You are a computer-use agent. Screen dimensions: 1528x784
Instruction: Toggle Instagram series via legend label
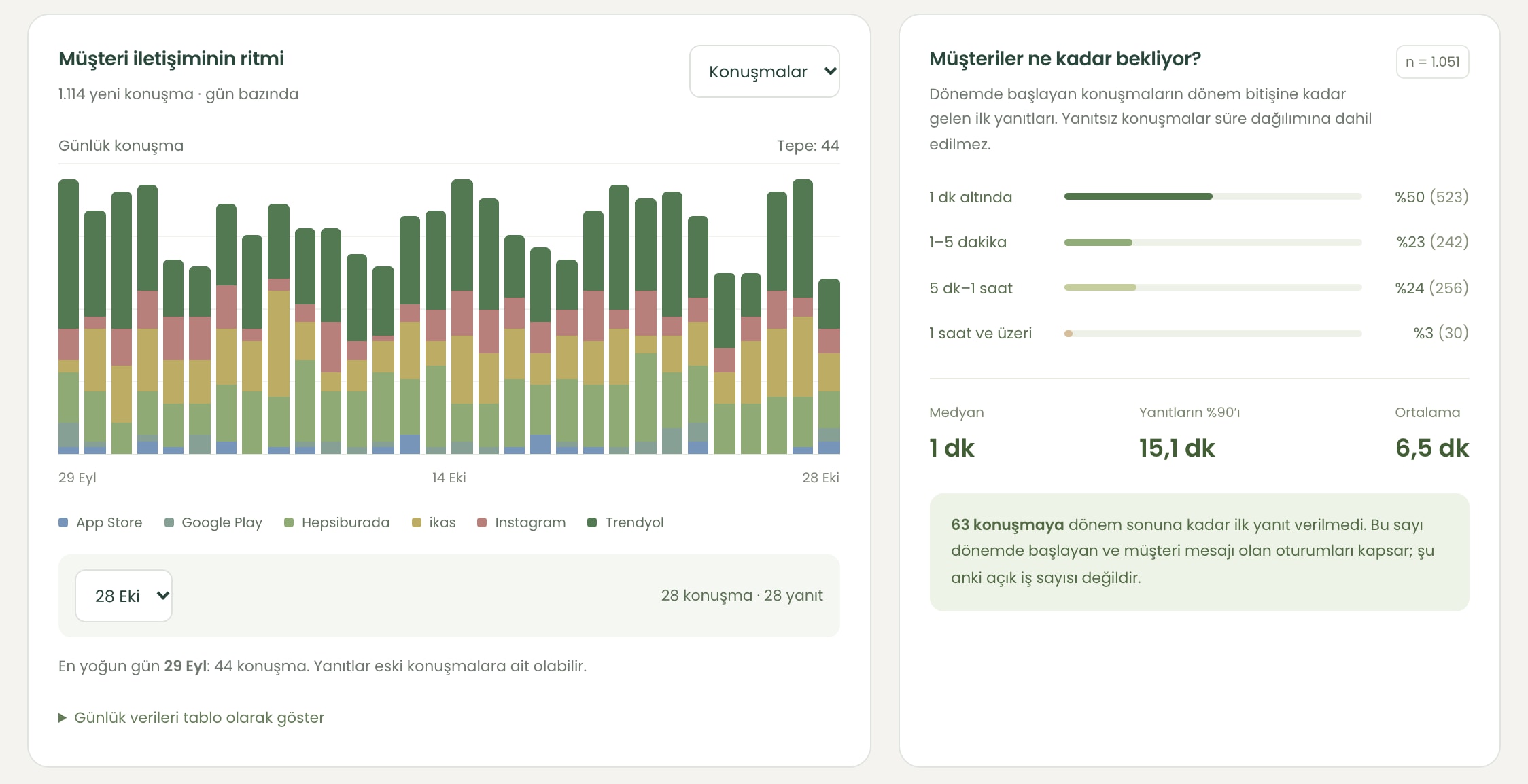pos(530,522)
